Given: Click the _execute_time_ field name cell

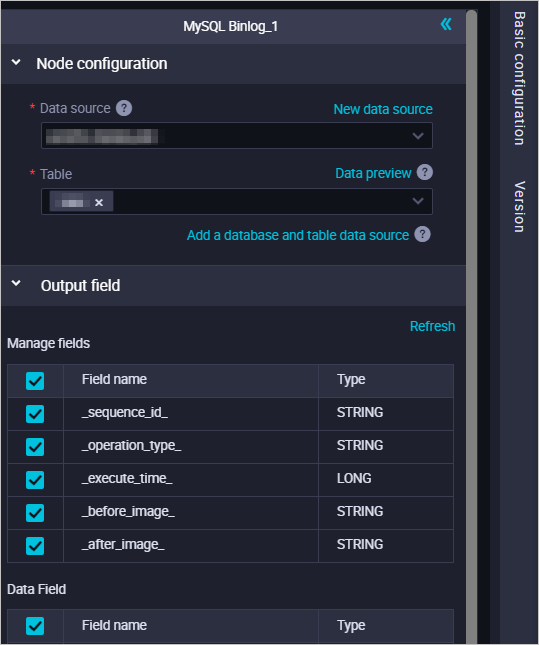Looking at the screenshot, I should (191, 480).
